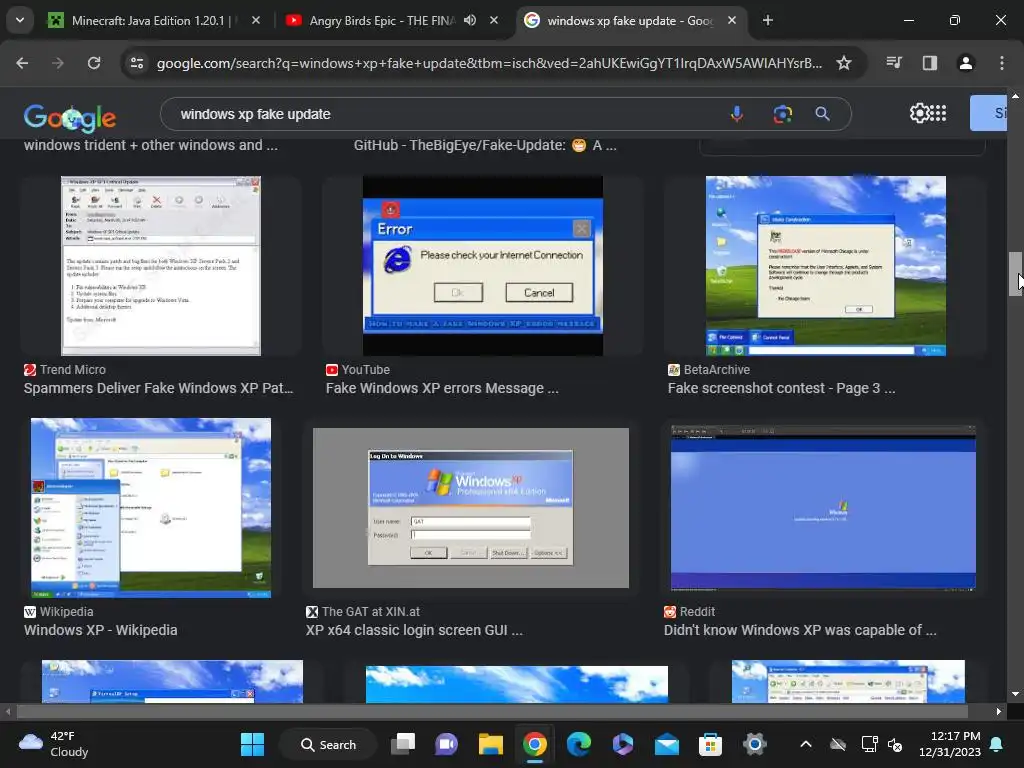Expand hidden system tray icons

(806, 744)
